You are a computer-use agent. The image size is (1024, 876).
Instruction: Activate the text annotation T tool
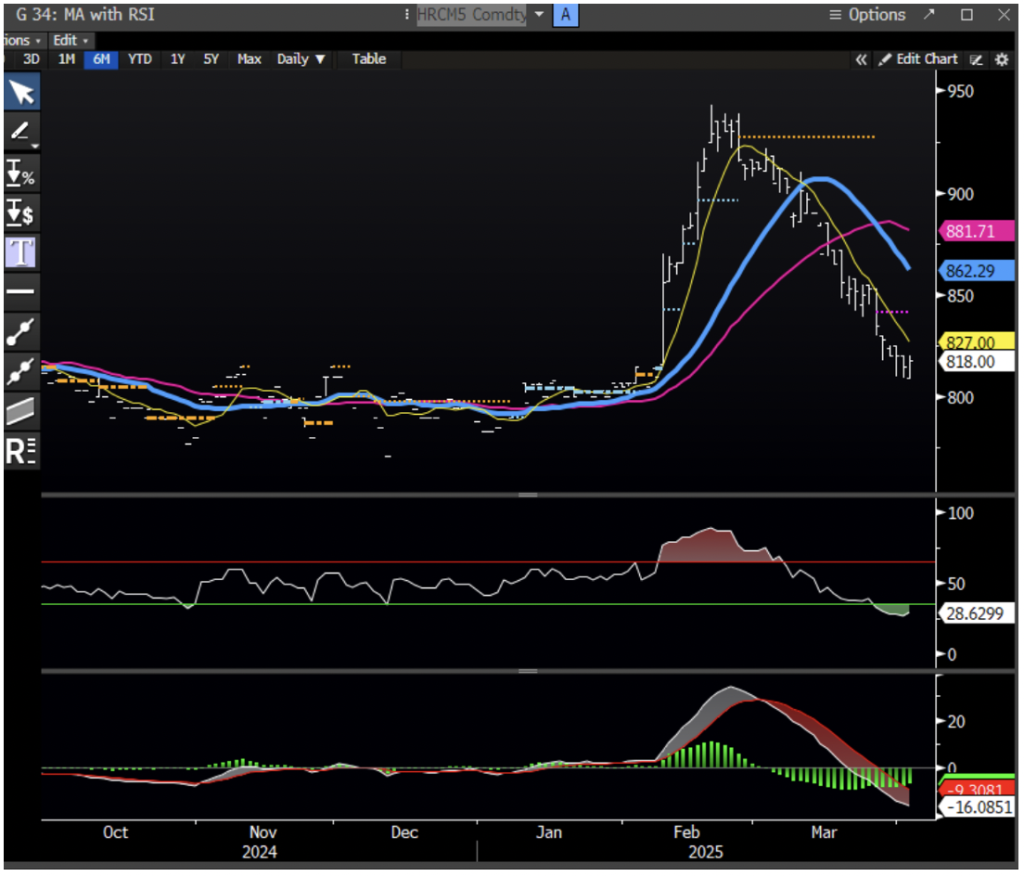[21, 251]
